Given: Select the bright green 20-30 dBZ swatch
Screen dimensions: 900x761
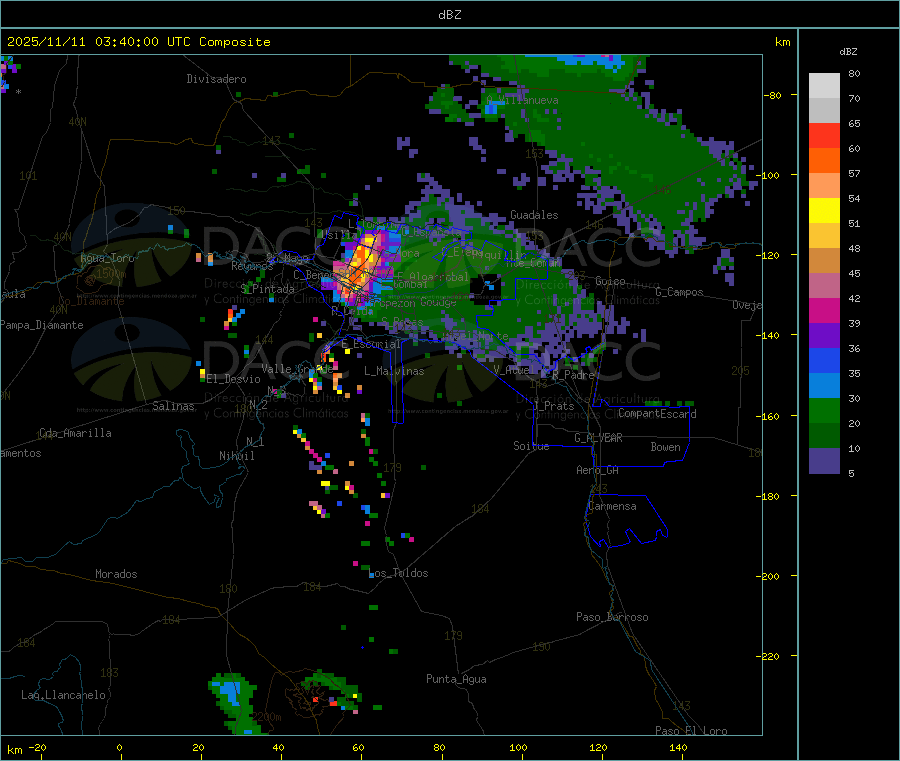Looking at the screenshot, I should click(x=824, y=410).
